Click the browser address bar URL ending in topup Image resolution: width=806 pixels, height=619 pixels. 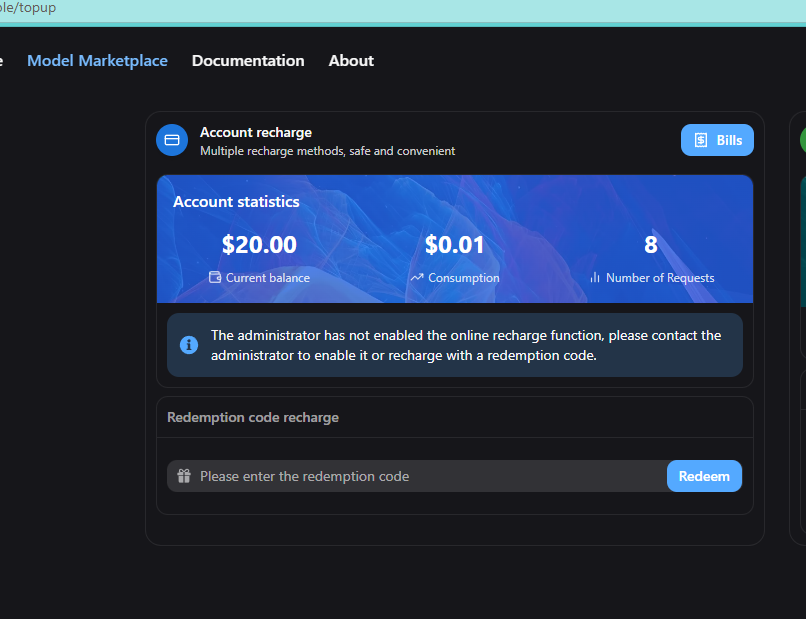pyautogui.click(x=28, y=8)
